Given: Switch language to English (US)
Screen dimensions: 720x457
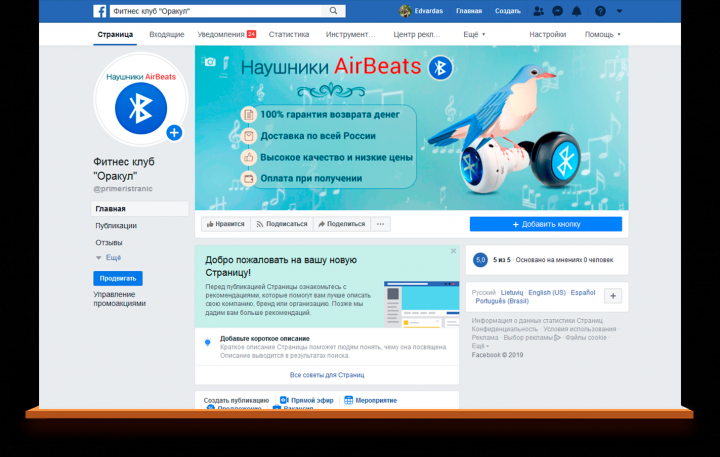Looking at the screenshot, I should [x=547, y=293].
